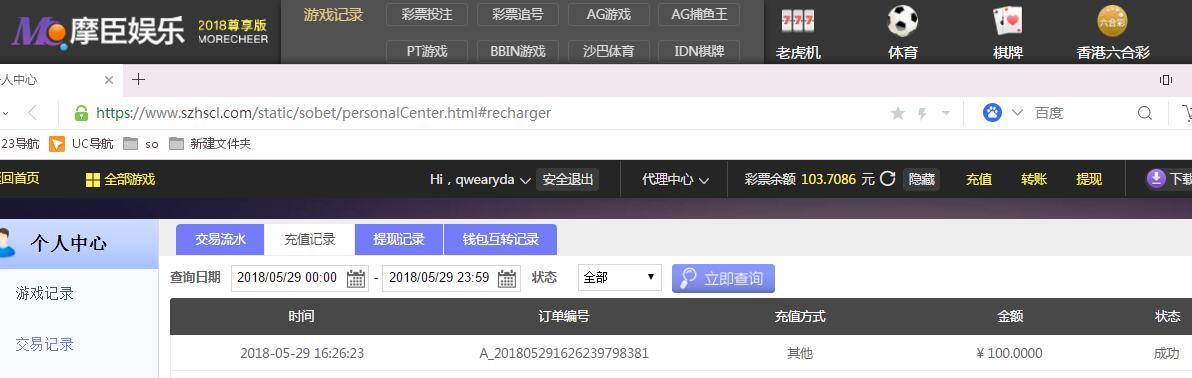Open end date calendar picker icon

[x=507, y=278]
